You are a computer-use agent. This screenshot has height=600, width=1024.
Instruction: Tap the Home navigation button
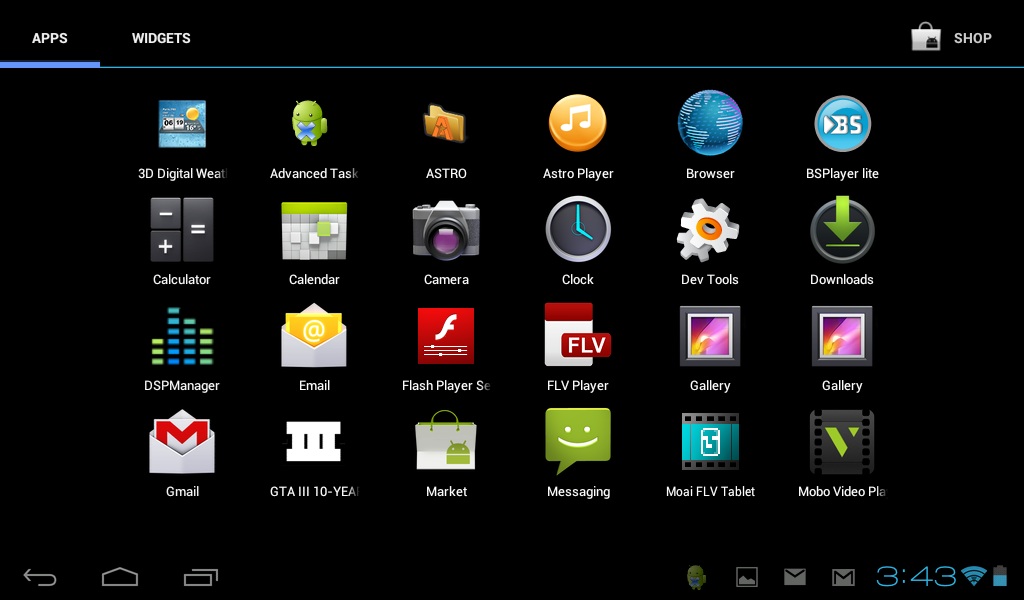[120, 576]
